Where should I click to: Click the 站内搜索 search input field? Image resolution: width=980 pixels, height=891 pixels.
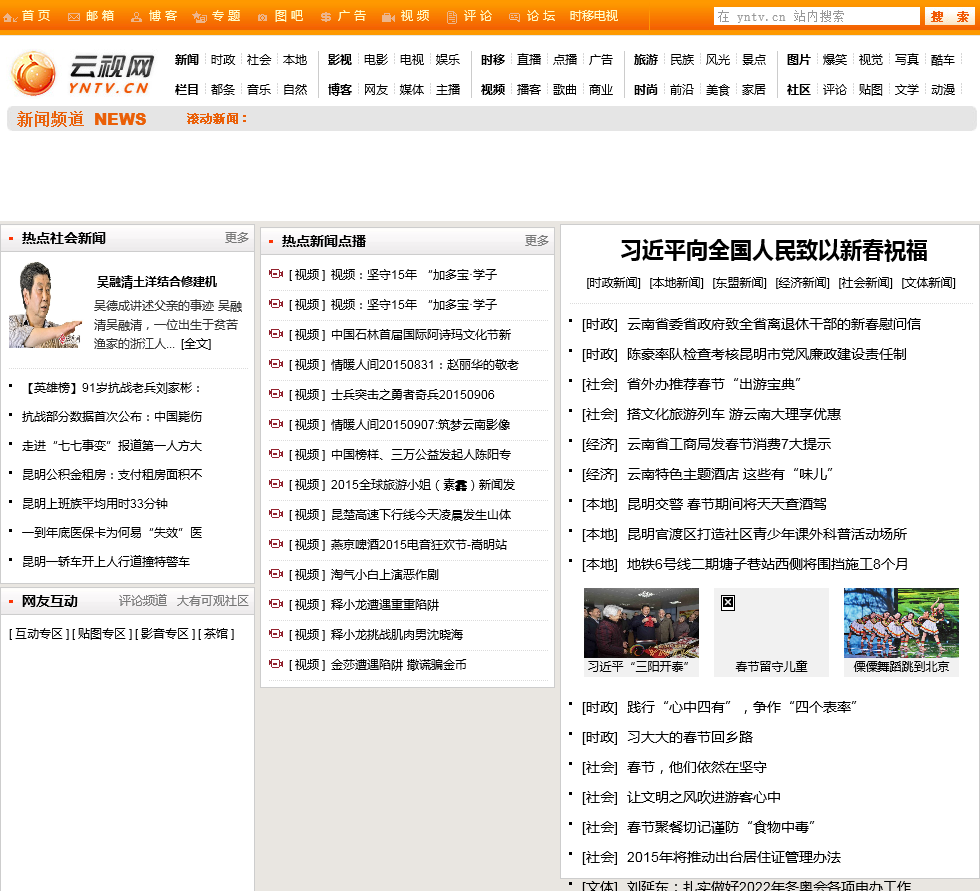pos(816,17)
